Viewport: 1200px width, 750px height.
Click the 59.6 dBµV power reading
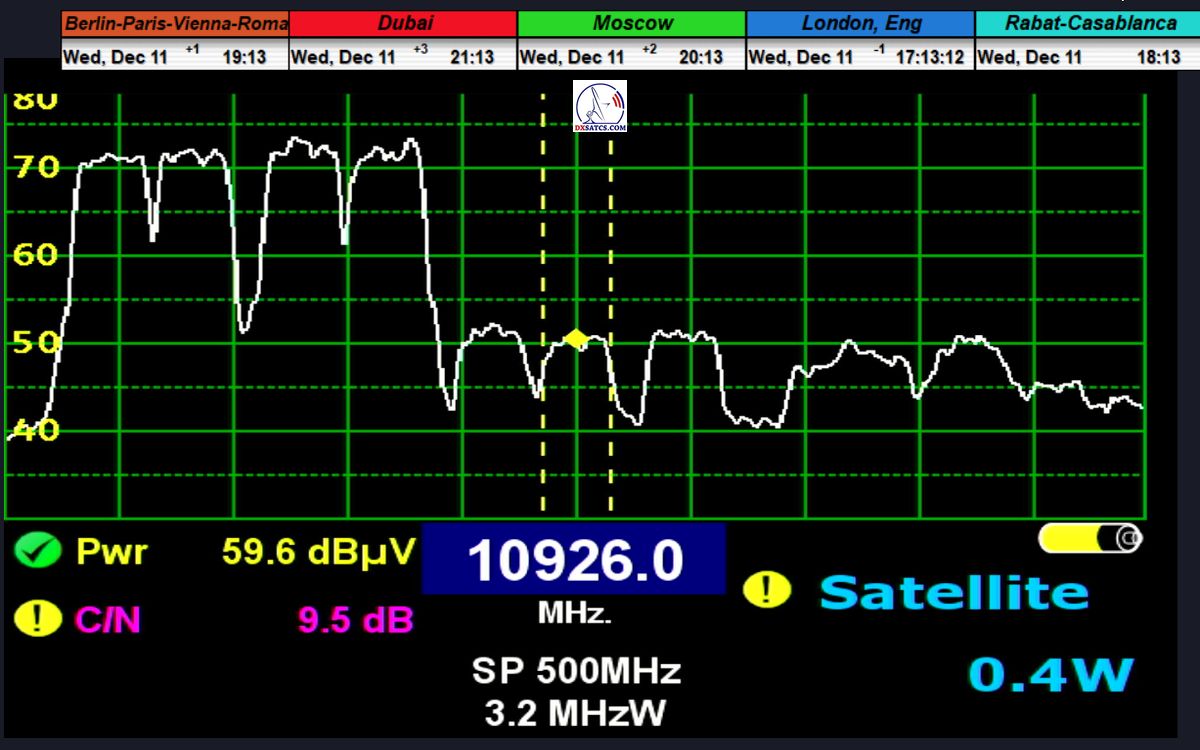(x=318, y=551)
